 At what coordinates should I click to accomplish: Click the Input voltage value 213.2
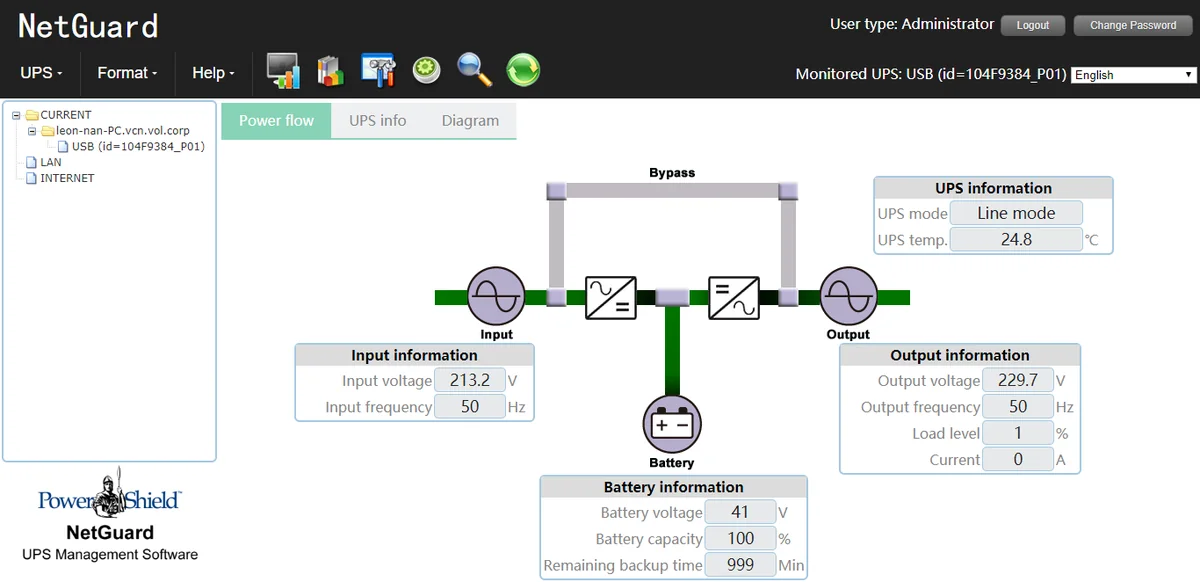[x=470, y=380]
